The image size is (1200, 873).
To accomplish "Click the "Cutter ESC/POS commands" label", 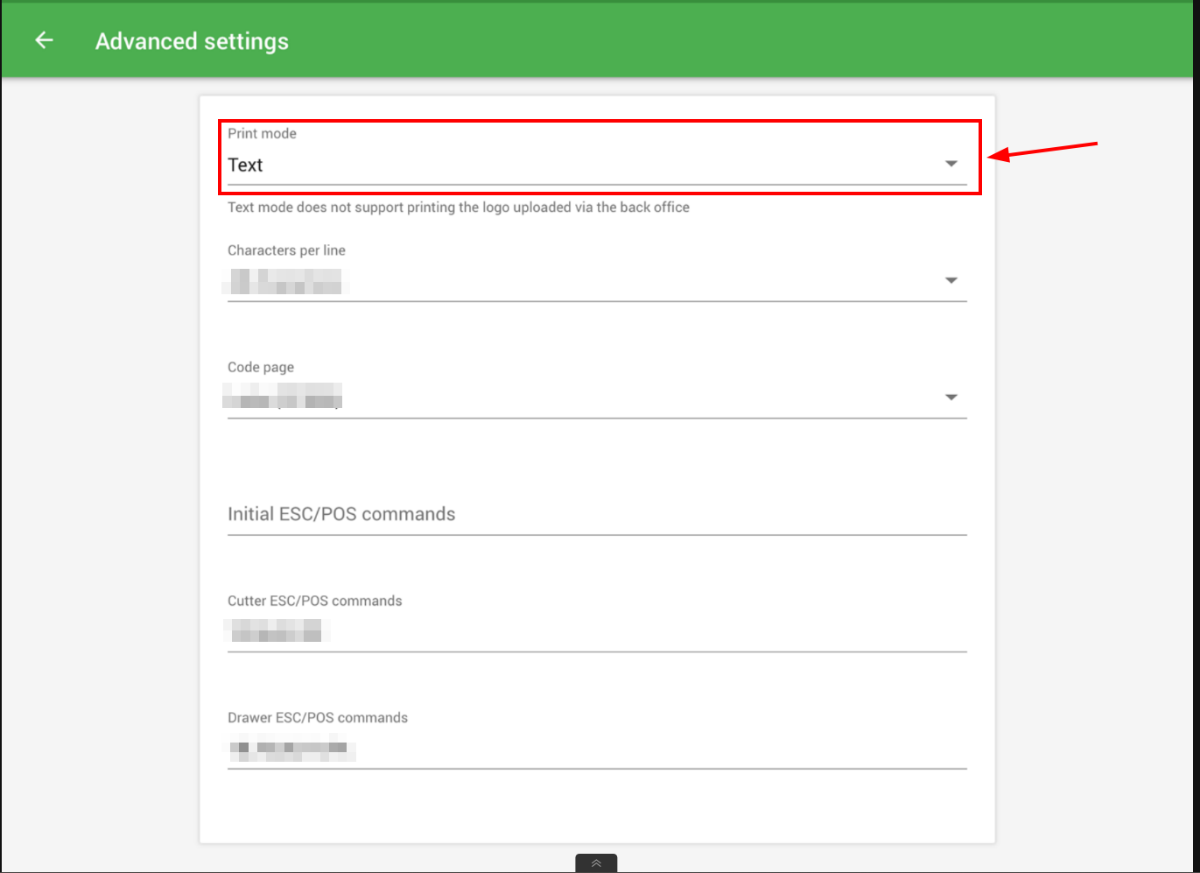I will pyautogui.click(x=314, y=601).
